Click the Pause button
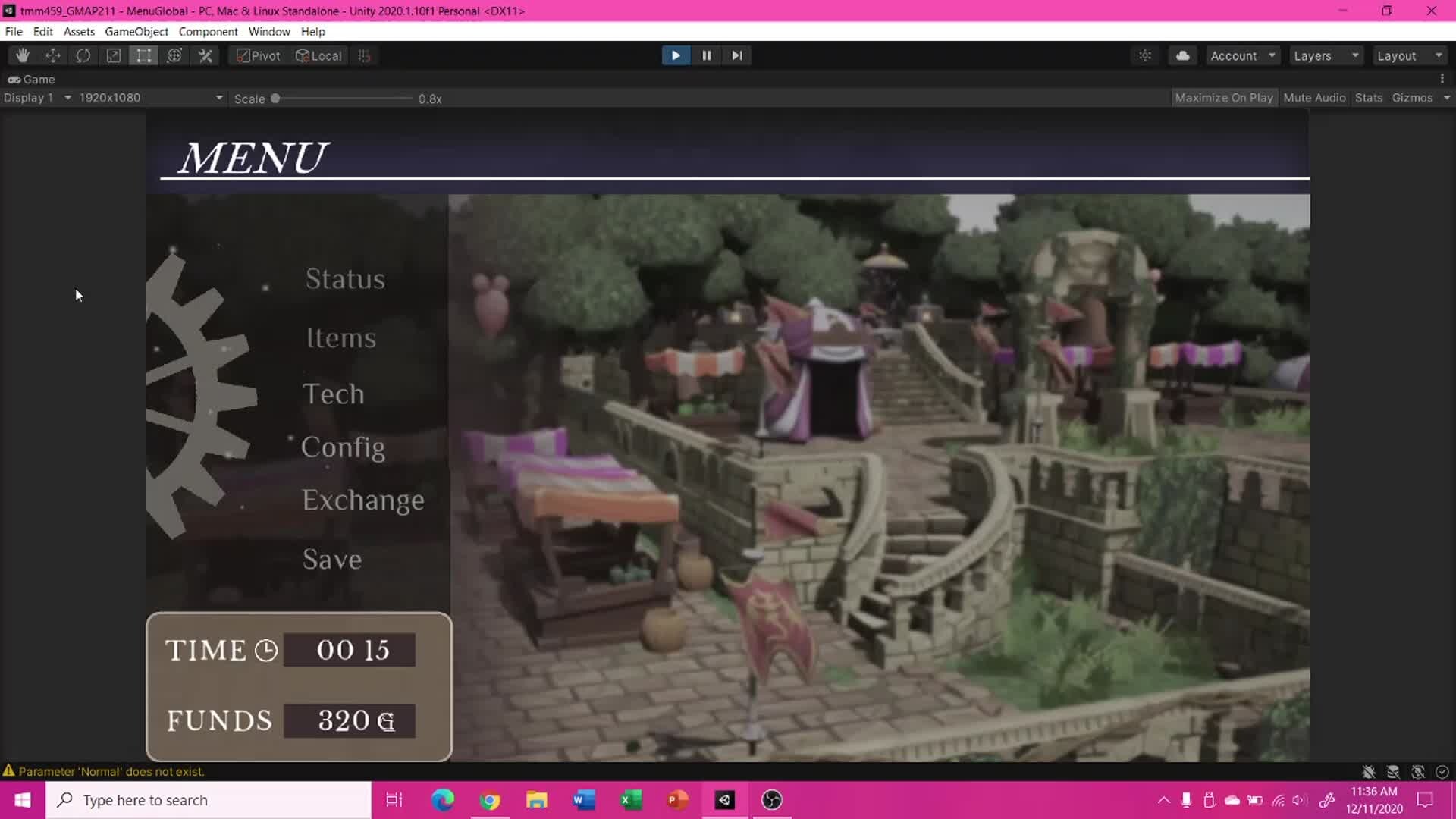 (x=706, y=55)
